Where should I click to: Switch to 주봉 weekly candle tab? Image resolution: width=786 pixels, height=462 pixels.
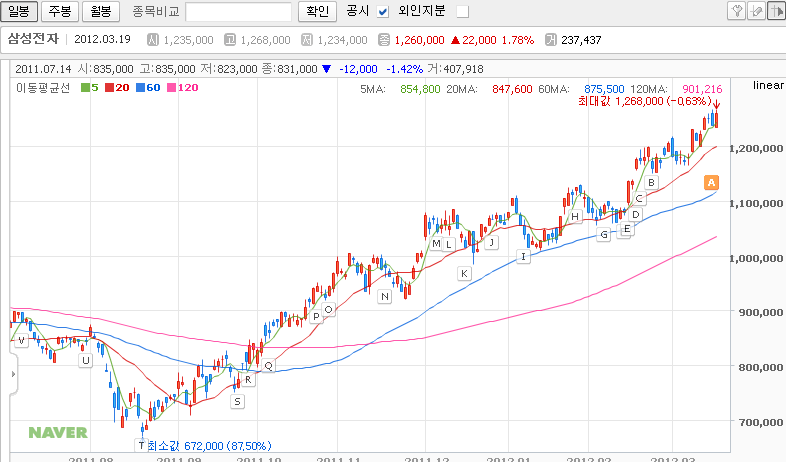60,11
